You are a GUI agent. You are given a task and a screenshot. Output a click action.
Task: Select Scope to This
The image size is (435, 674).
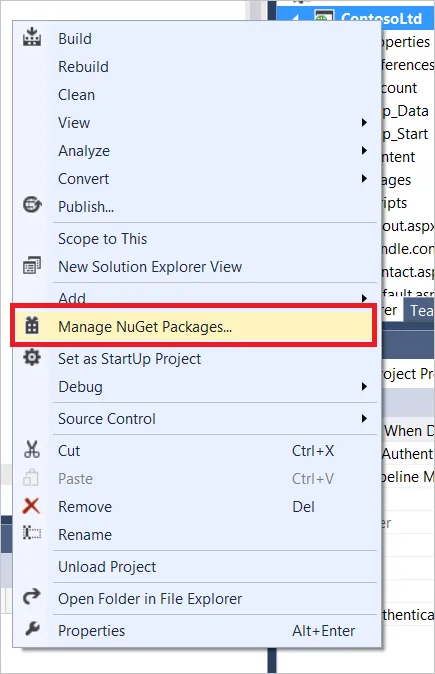(102, 239)
